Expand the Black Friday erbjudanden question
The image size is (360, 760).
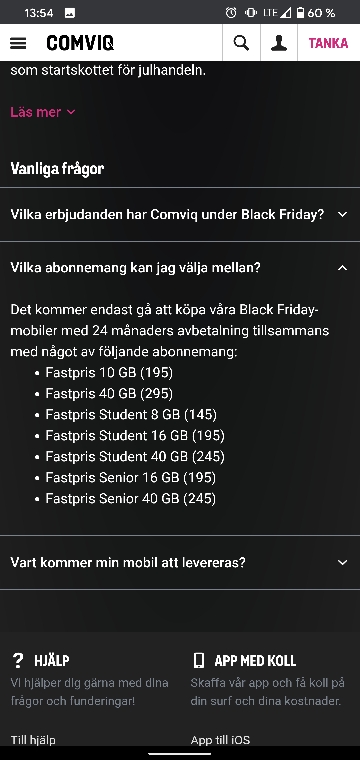click(x=180, y=214)
